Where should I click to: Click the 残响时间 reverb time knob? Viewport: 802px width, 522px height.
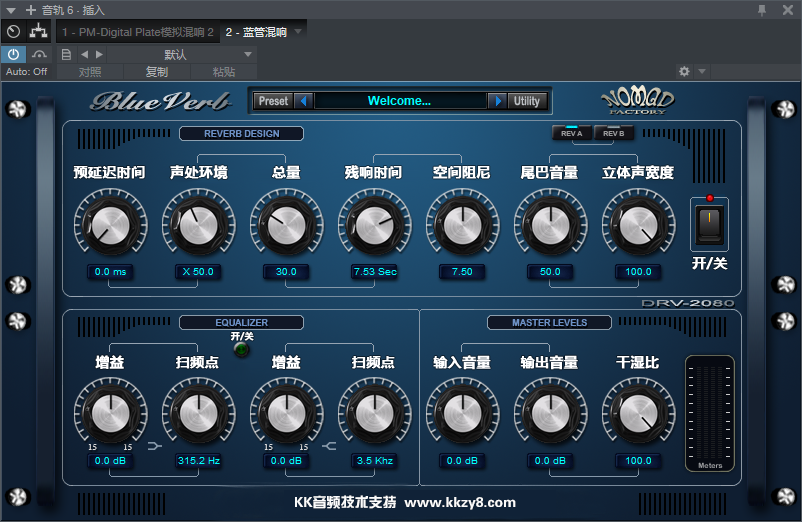tap(374, 225)
